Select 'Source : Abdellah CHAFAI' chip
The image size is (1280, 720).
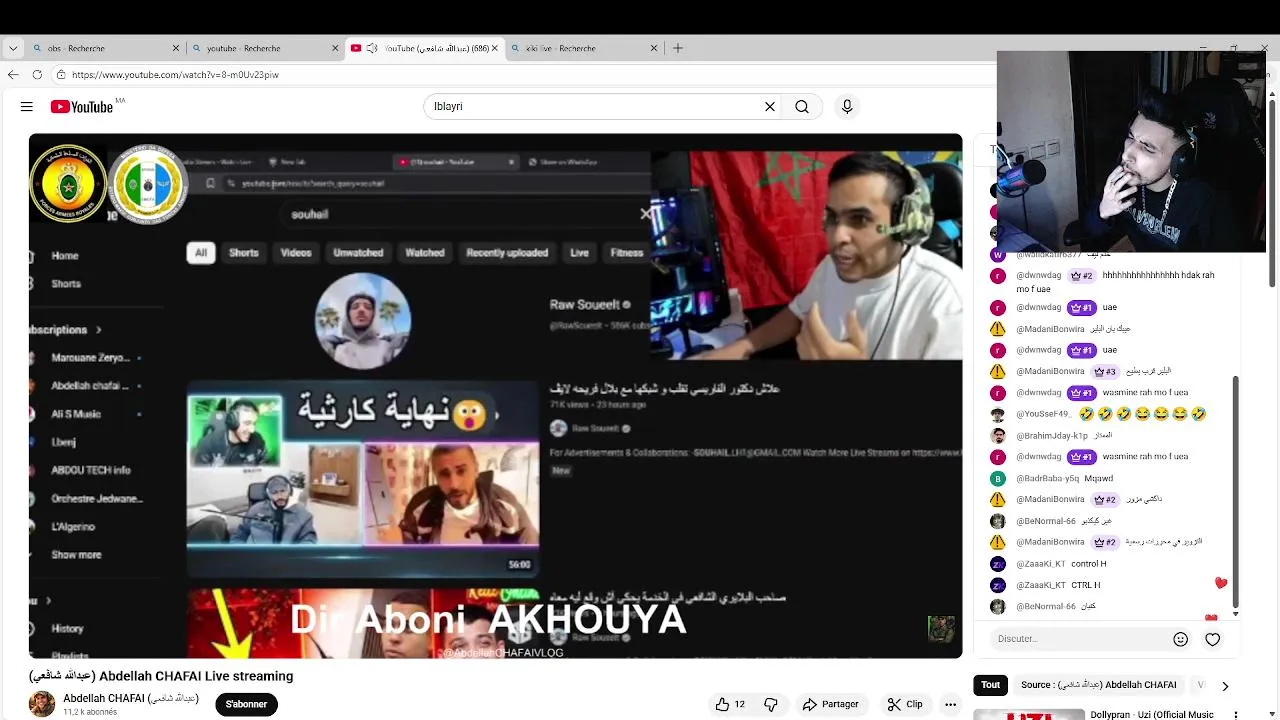pyautogui.click(x=1098, y=685)
